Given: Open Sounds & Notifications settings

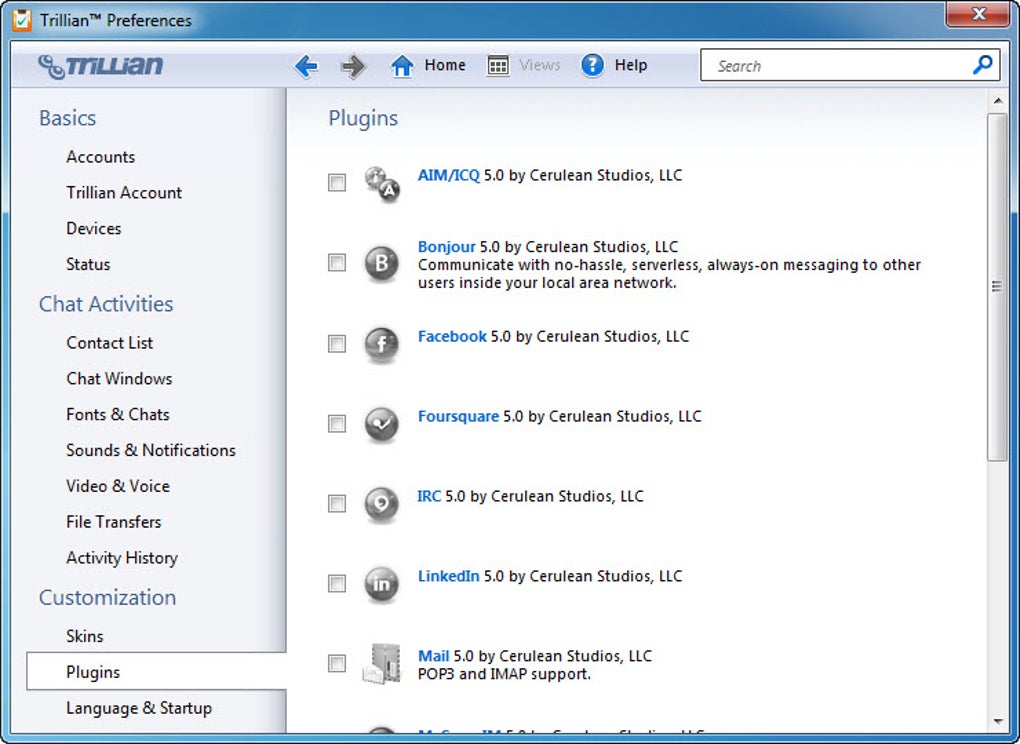Looking at the screenshot, I should [151, 450].
